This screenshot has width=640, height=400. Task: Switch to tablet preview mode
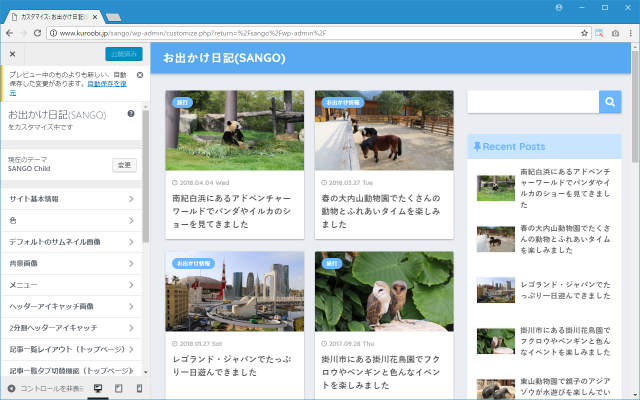click(x=119, y=388)
